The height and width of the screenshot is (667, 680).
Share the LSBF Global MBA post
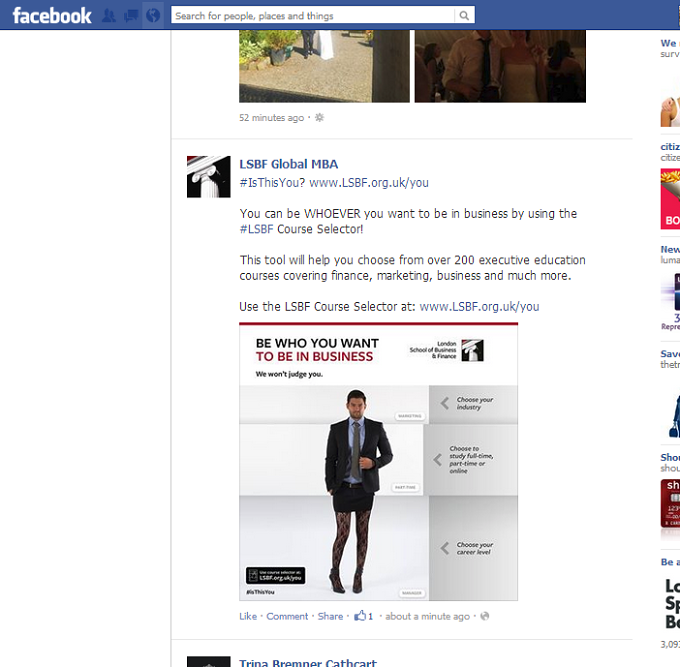pyautogui.click(x=330, y=616)
